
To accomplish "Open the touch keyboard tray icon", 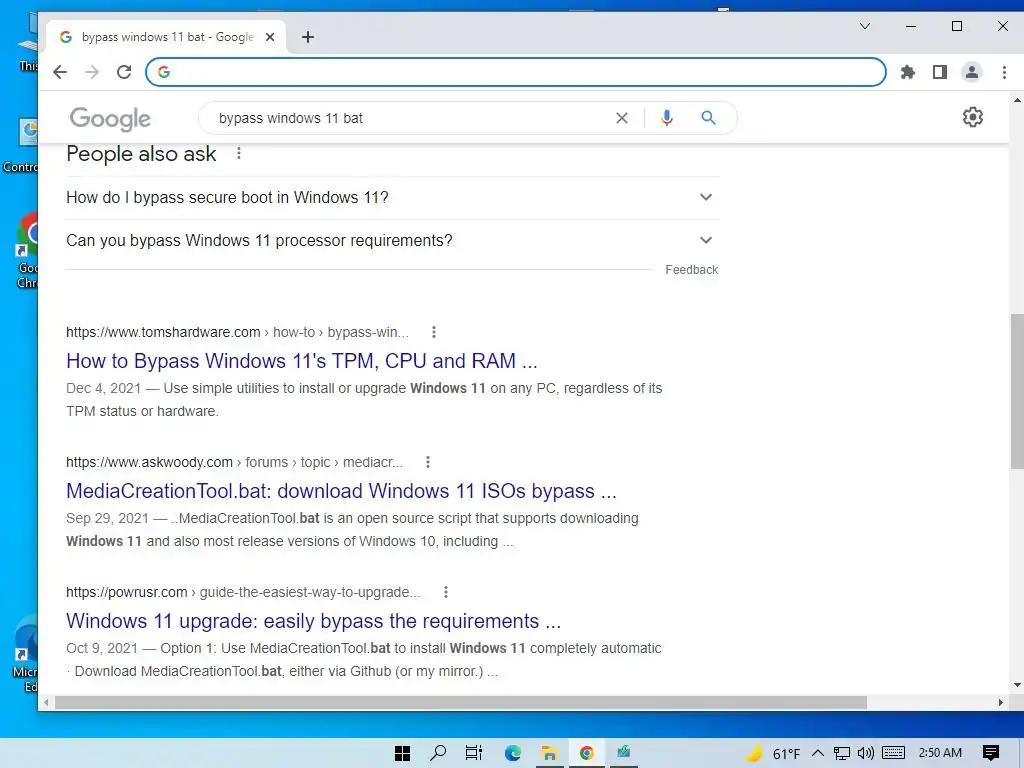I will (x=893, y=753).
